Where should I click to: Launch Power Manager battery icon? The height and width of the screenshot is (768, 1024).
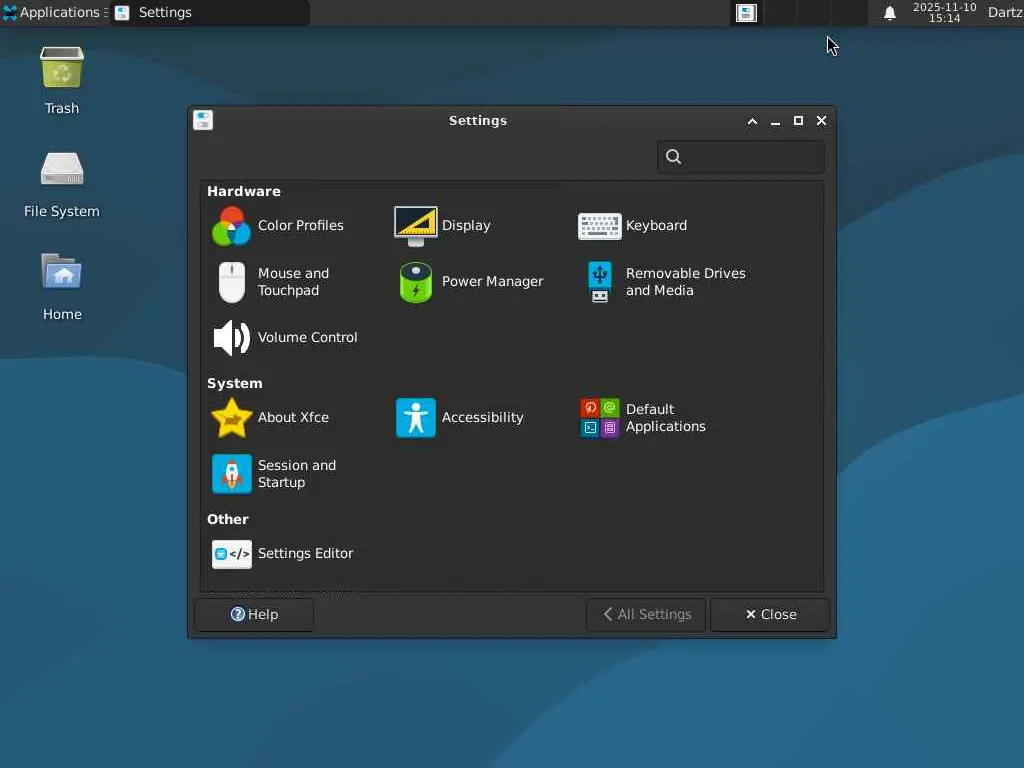coord(415,282)
